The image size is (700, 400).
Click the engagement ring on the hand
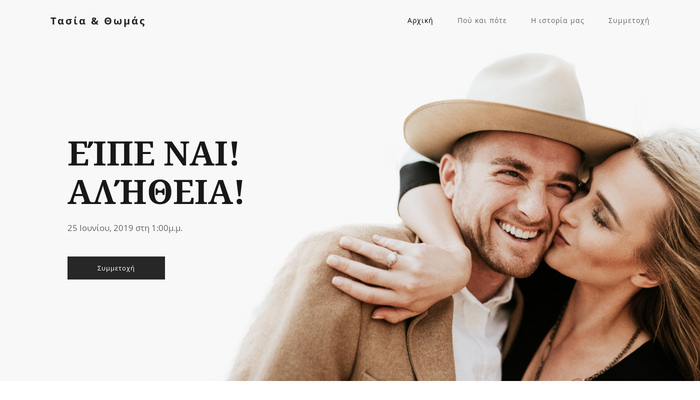click(392, 259)
